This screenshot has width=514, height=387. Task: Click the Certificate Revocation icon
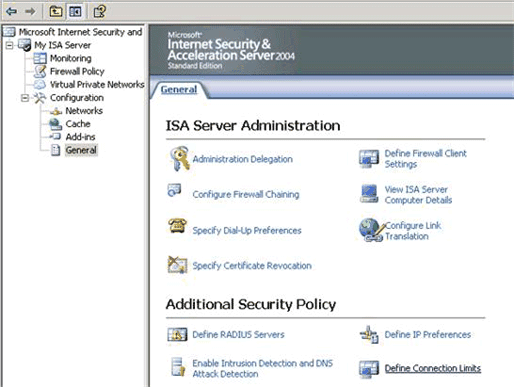(x=177, y=265)
